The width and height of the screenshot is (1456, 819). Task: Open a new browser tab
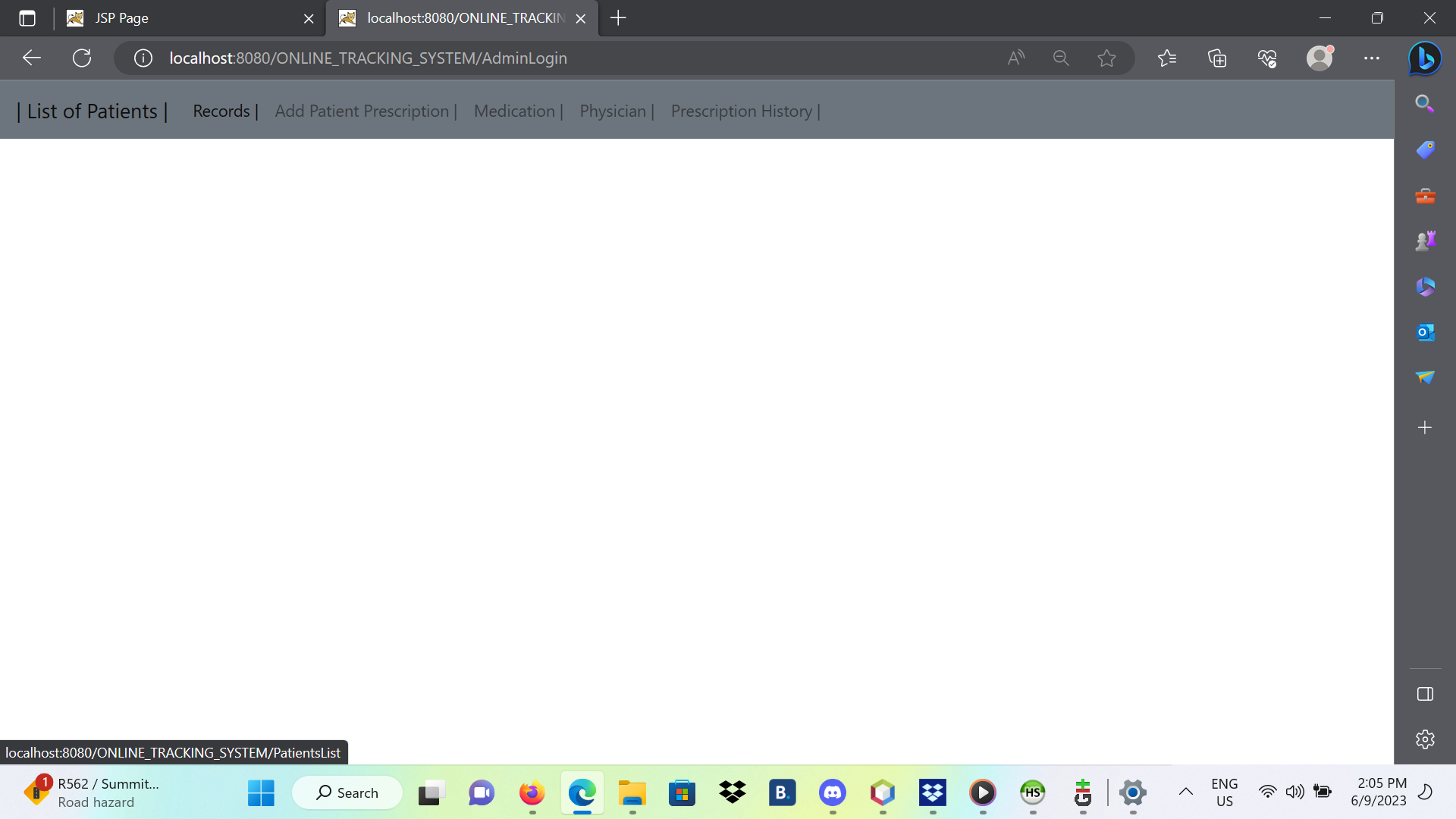click(618, 18)
